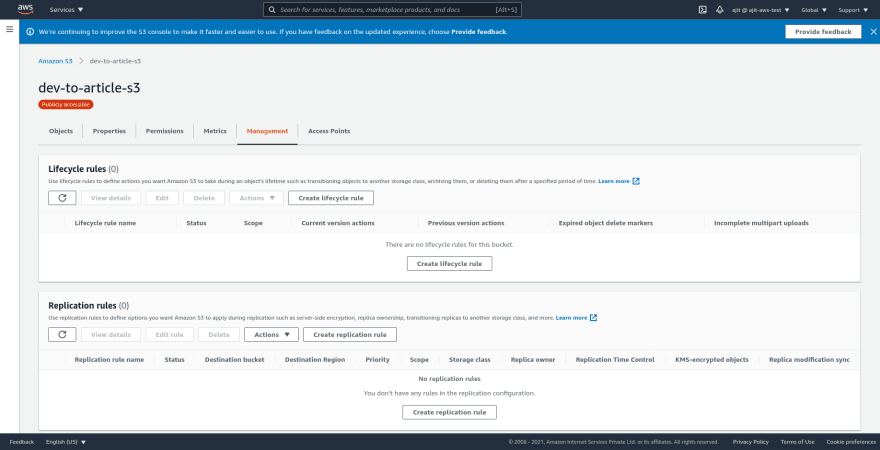Click Replication Time Control column header
This screenshot has width=880, height=450.
pyautogui.click(x=615, y=360)
